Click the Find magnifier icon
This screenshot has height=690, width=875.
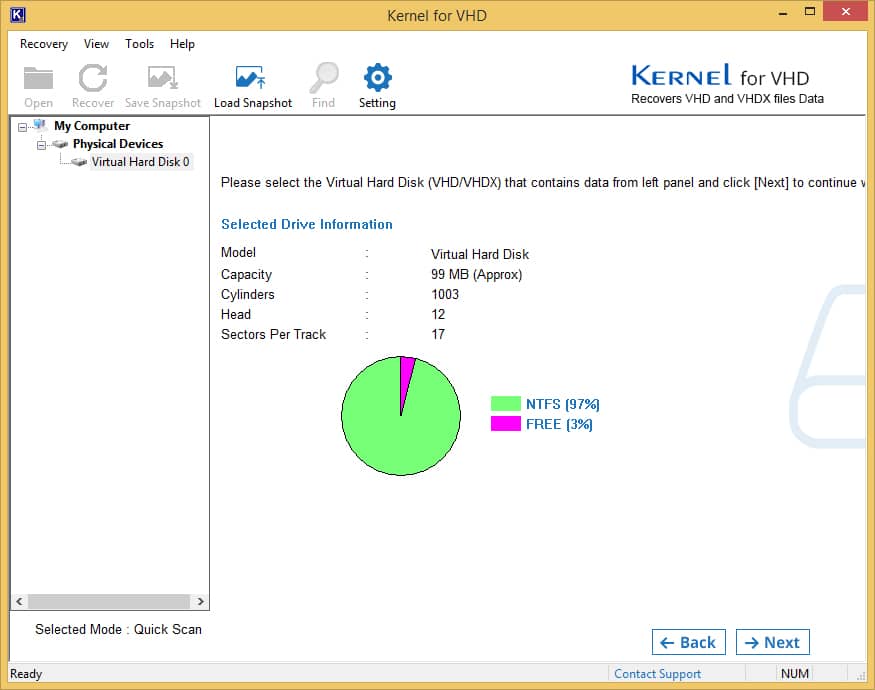click(324, 79)
